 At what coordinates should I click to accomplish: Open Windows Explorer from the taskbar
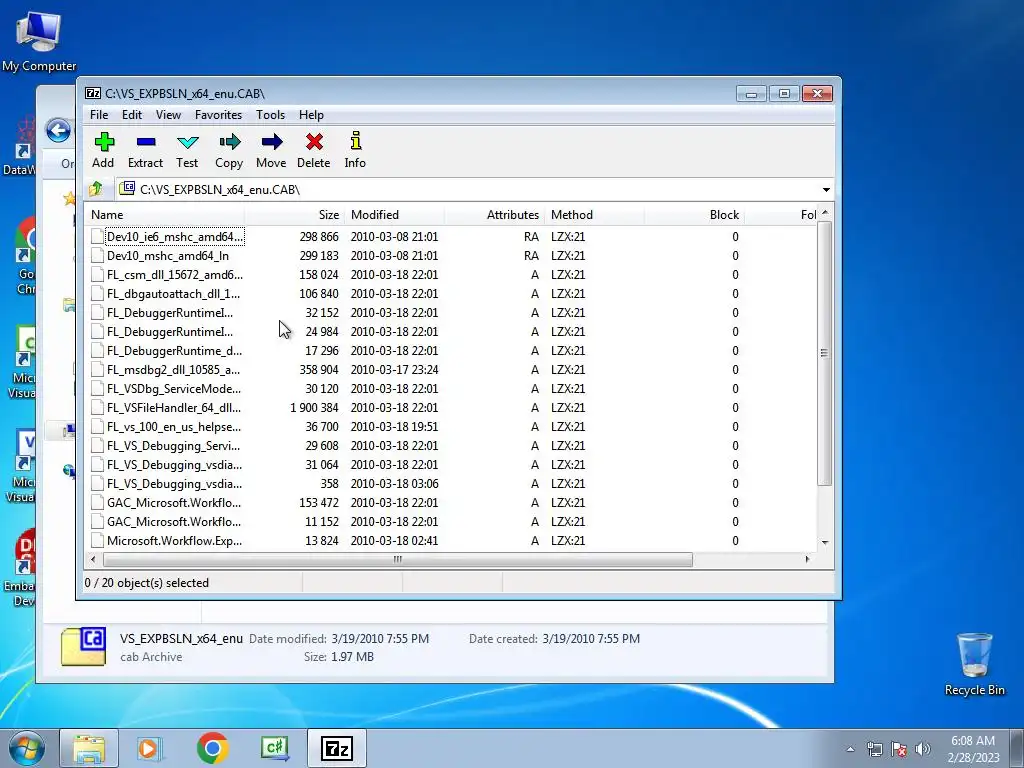click(x=89, y=748)
